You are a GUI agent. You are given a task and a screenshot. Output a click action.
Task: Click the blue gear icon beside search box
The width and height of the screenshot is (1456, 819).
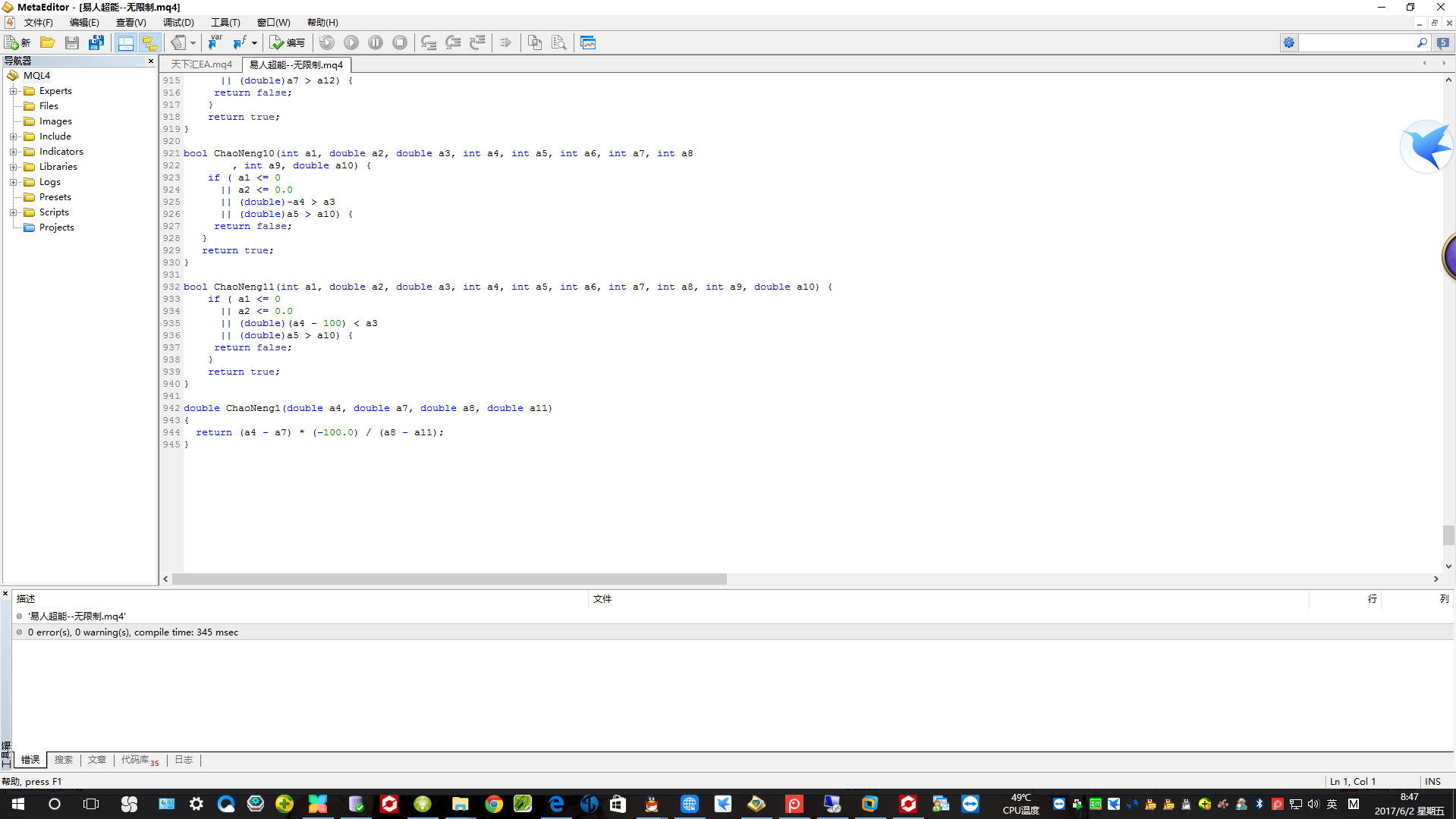click(1289, 42)
